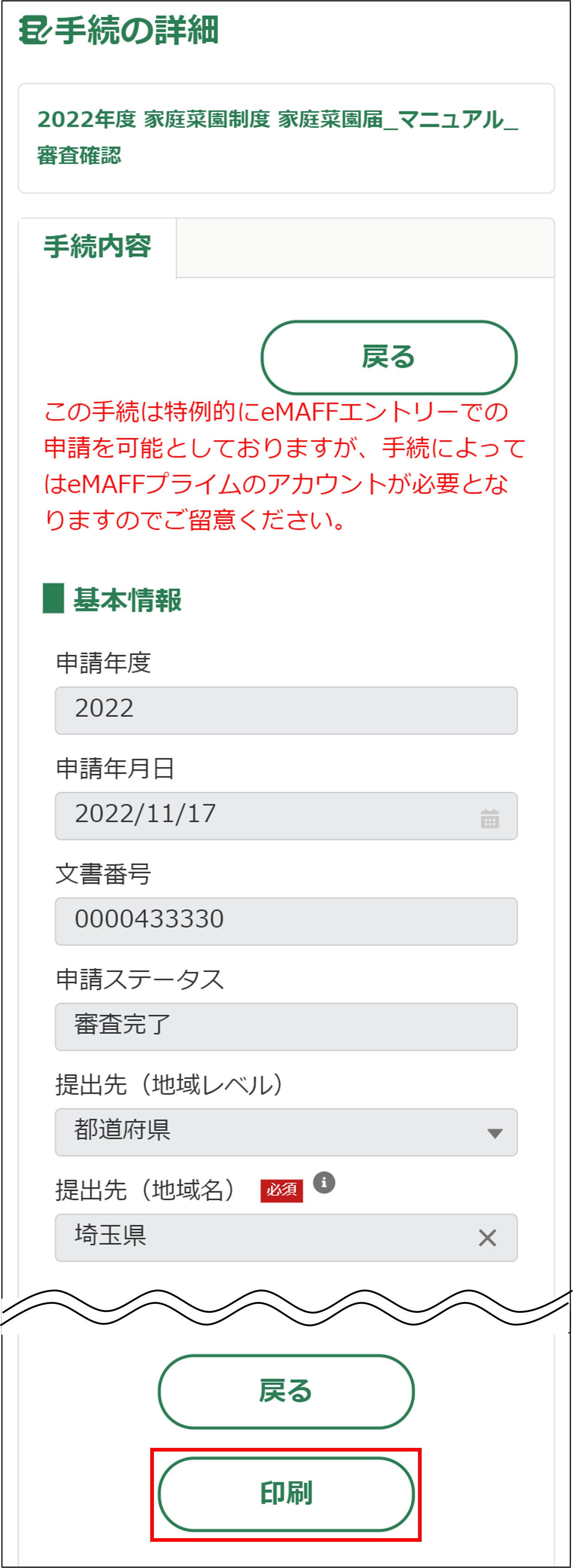Click the 基本情報 section heading

click(x=127, y=599)
